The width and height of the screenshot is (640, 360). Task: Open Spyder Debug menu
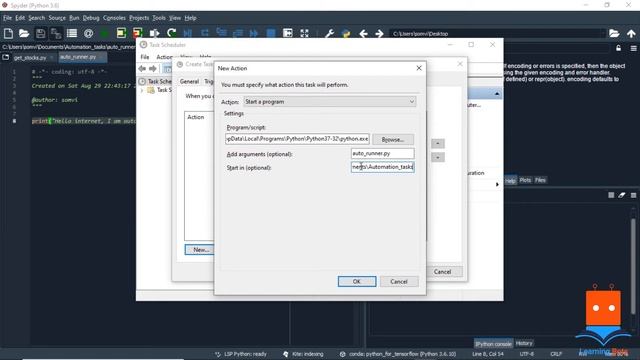91,18
